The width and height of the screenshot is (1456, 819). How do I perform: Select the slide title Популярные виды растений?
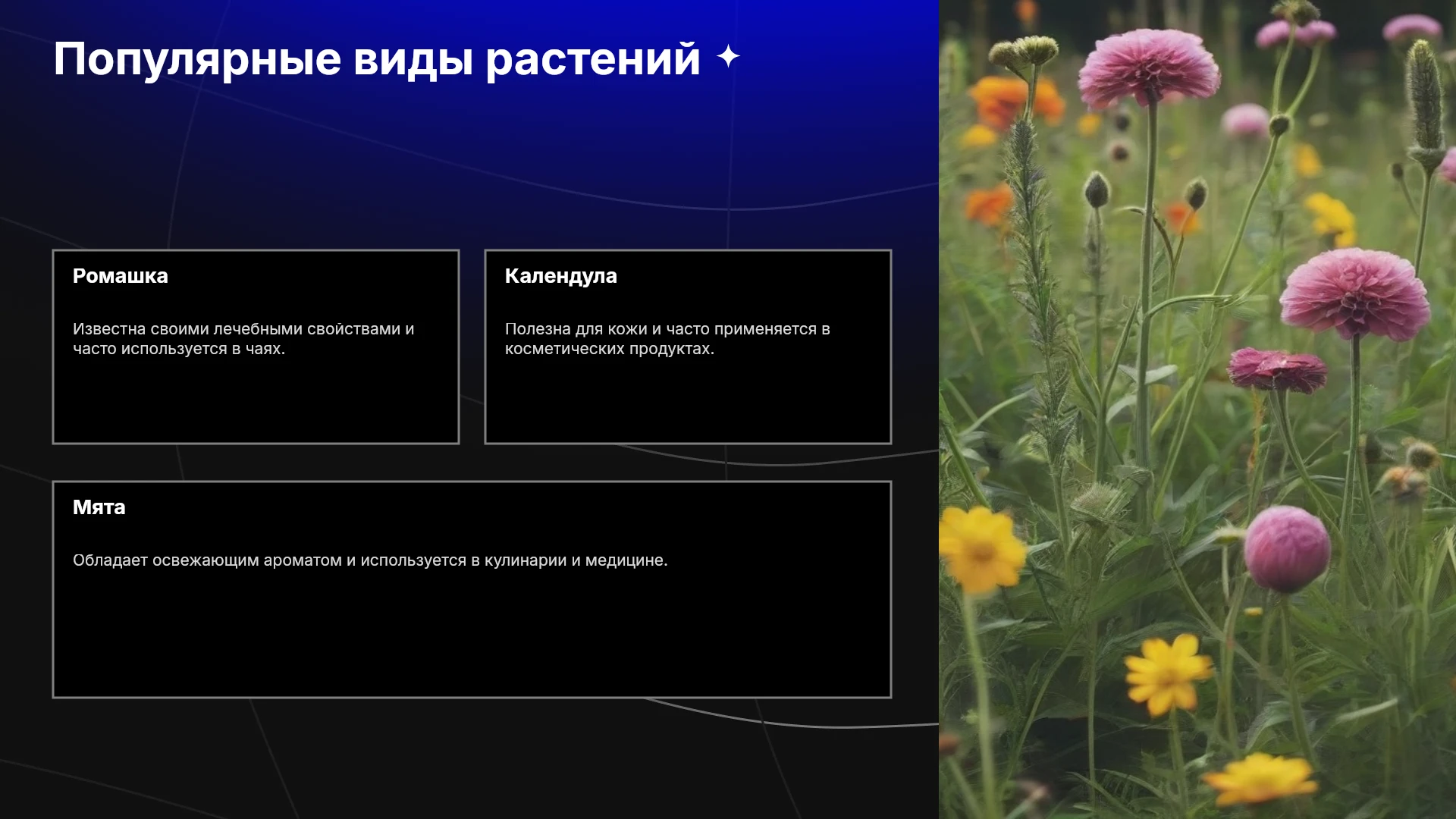click(x=377, y=60)
